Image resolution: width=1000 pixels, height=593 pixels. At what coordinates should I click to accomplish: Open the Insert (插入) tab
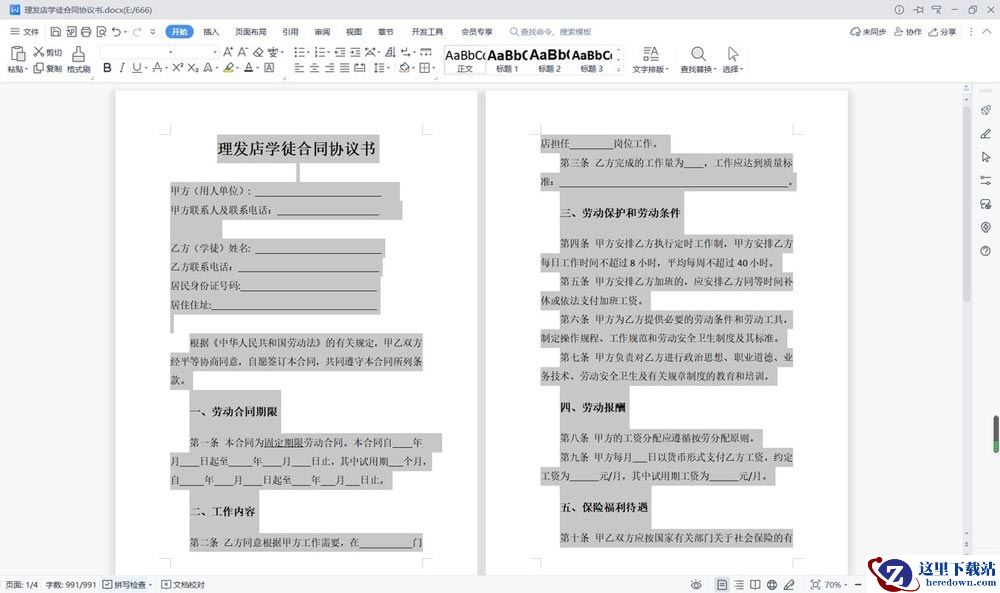pos(211,32)
